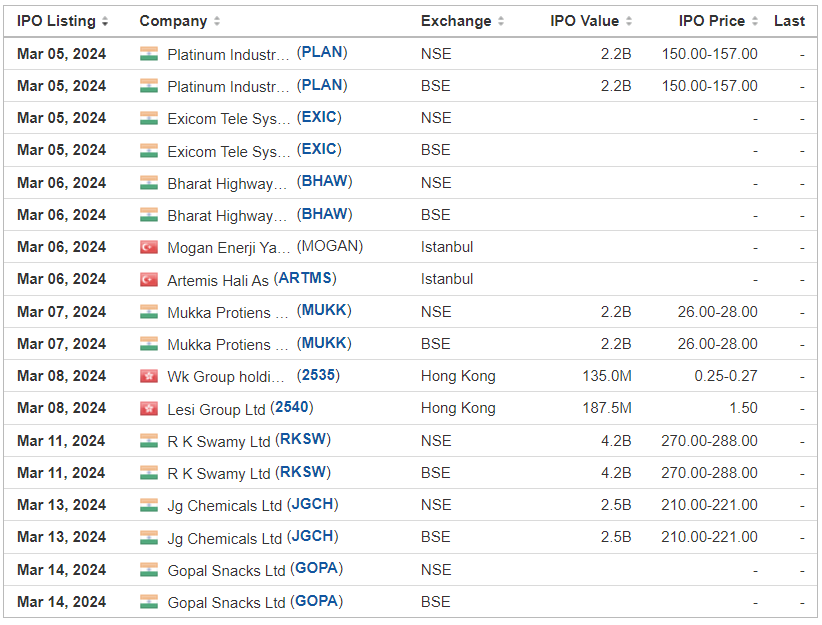Click IPO value 187.5M cell
Screen dimensions: 822x625
point(607,408)
